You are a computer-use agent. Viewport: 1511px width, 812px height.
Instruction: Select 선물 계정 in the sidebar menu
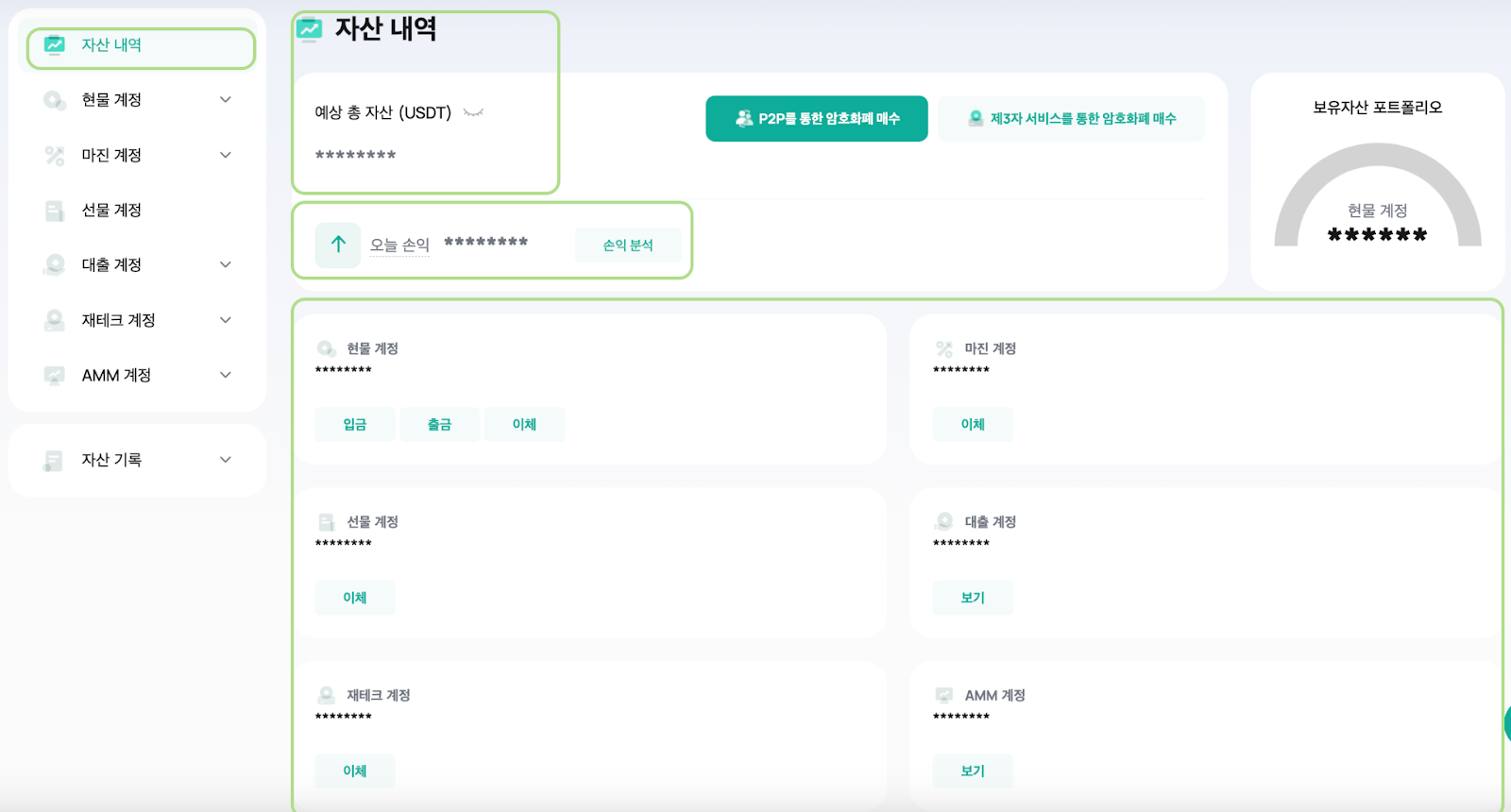[111, 211]
